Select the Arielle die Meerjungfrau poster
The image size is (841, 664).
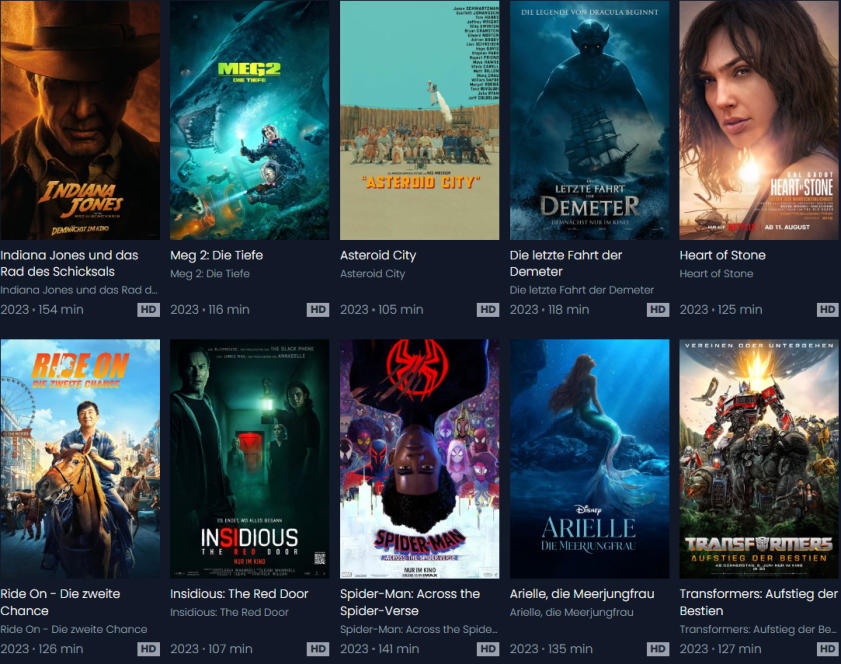tap(589, 459)
